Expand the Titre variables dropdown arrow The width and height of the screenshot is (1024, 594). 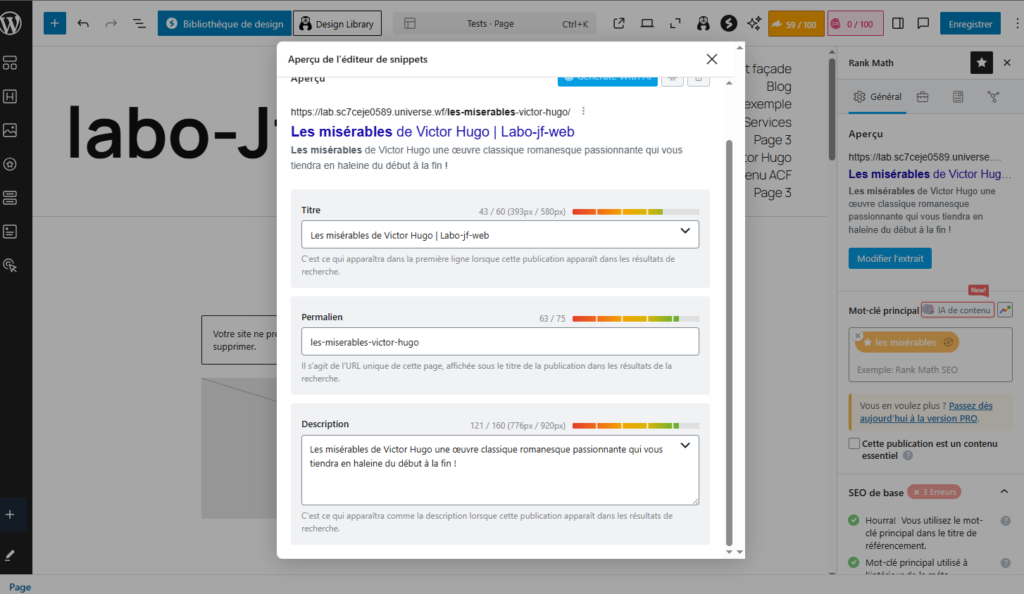[684, 230]
